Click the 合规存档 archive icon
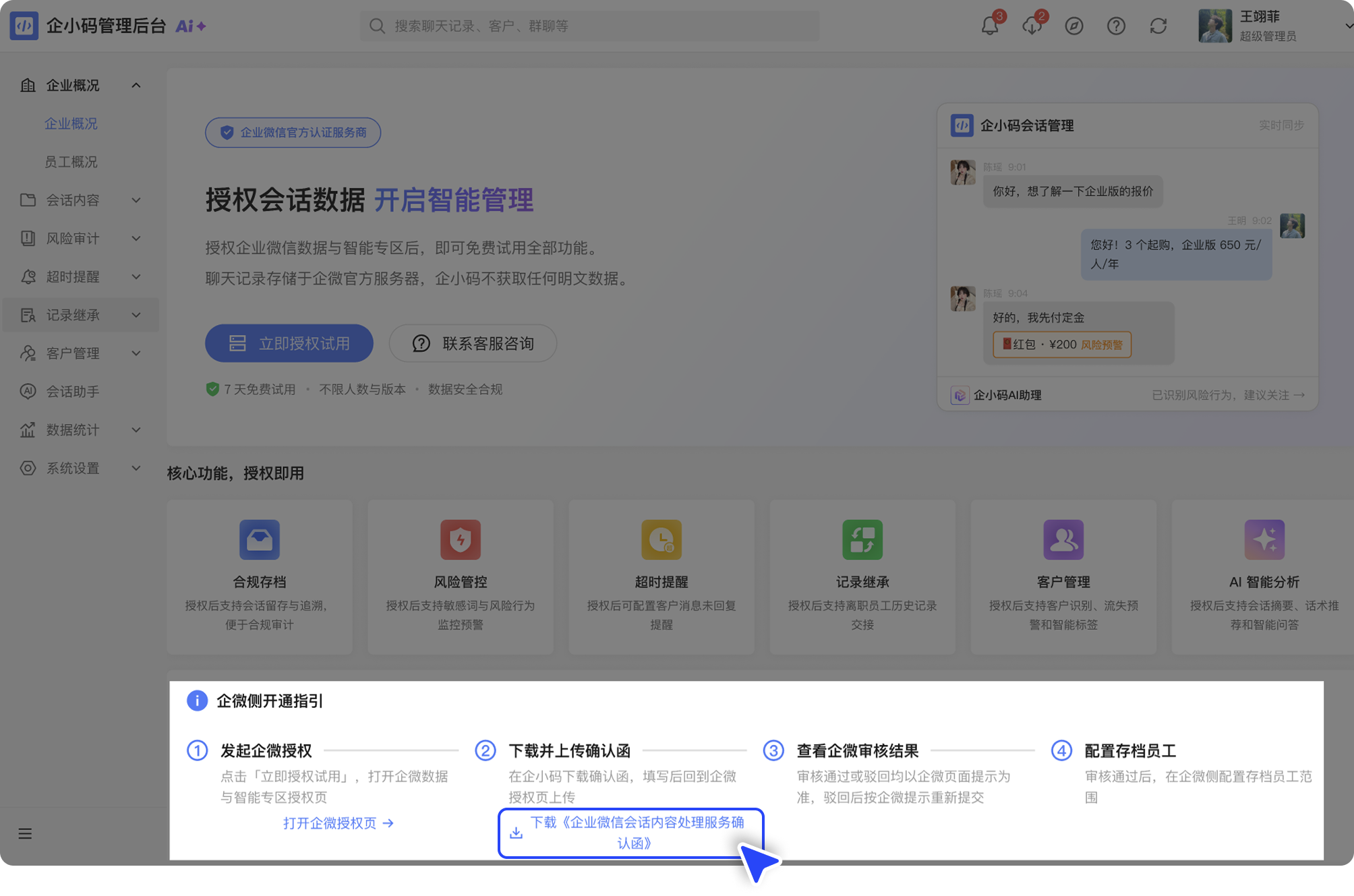This screenshot has height=896, width=1354. click(259, 539)
